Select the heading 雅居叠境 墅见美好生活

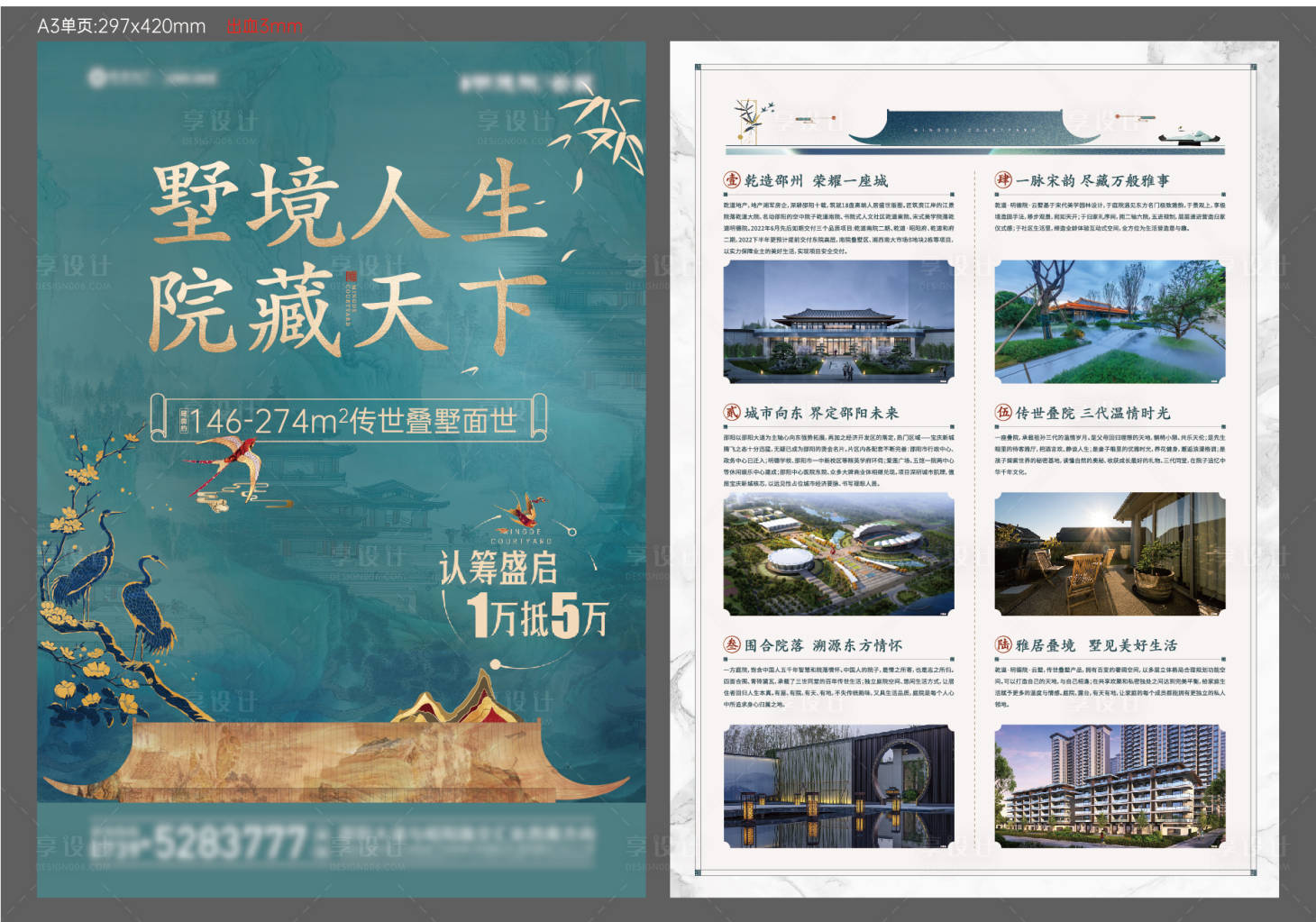[1096, 645]
